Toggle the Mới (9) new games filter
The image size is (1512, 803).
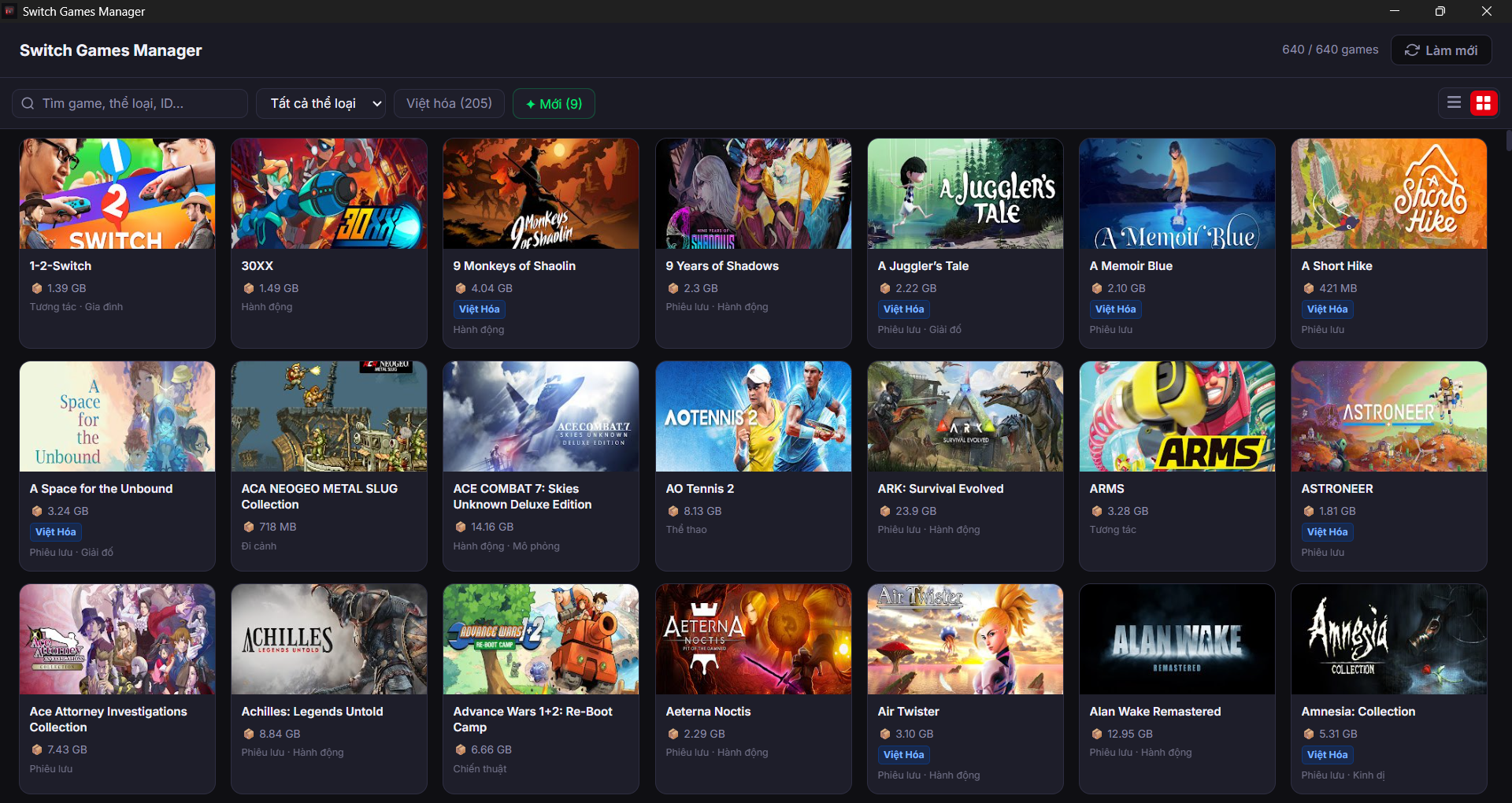click(554, 103)
